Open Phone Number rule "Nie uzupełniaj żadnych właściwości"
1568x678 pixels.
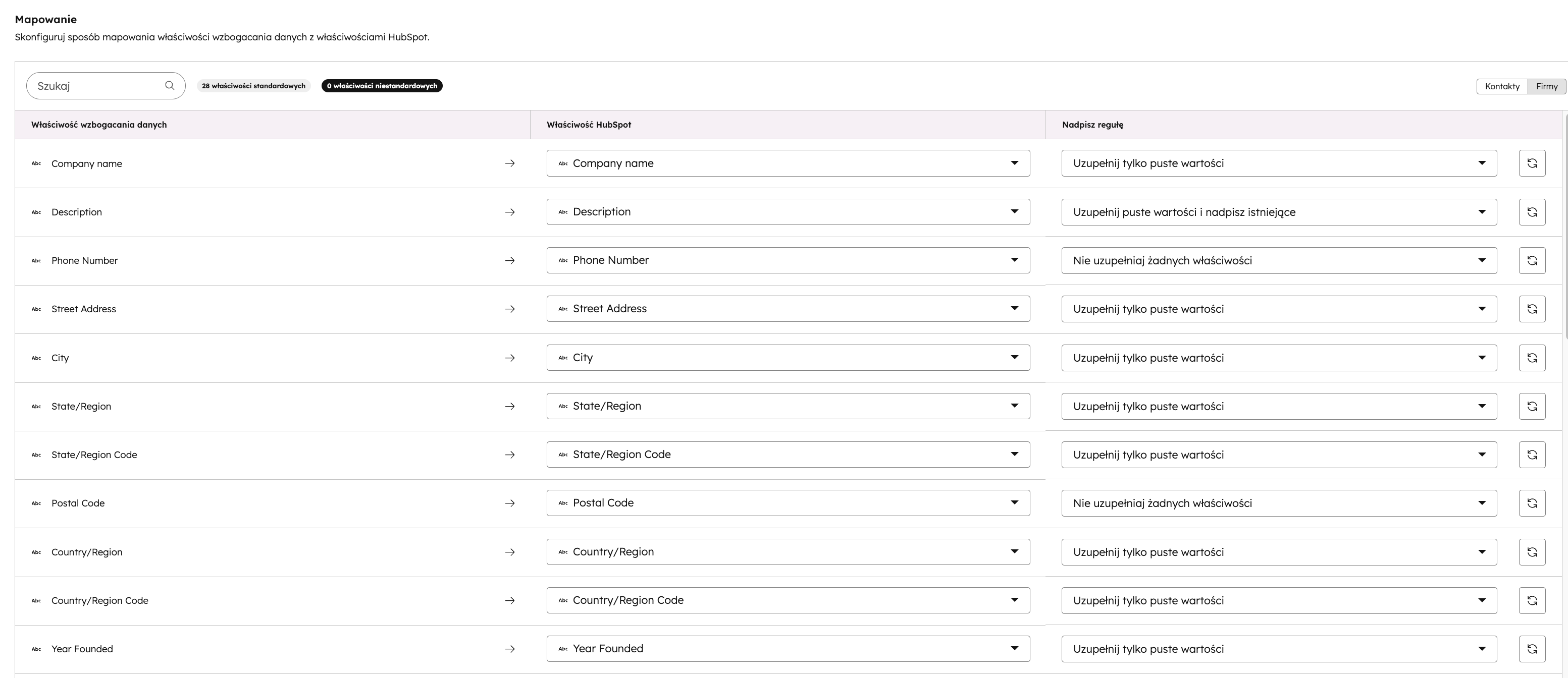coord(1278,260)
